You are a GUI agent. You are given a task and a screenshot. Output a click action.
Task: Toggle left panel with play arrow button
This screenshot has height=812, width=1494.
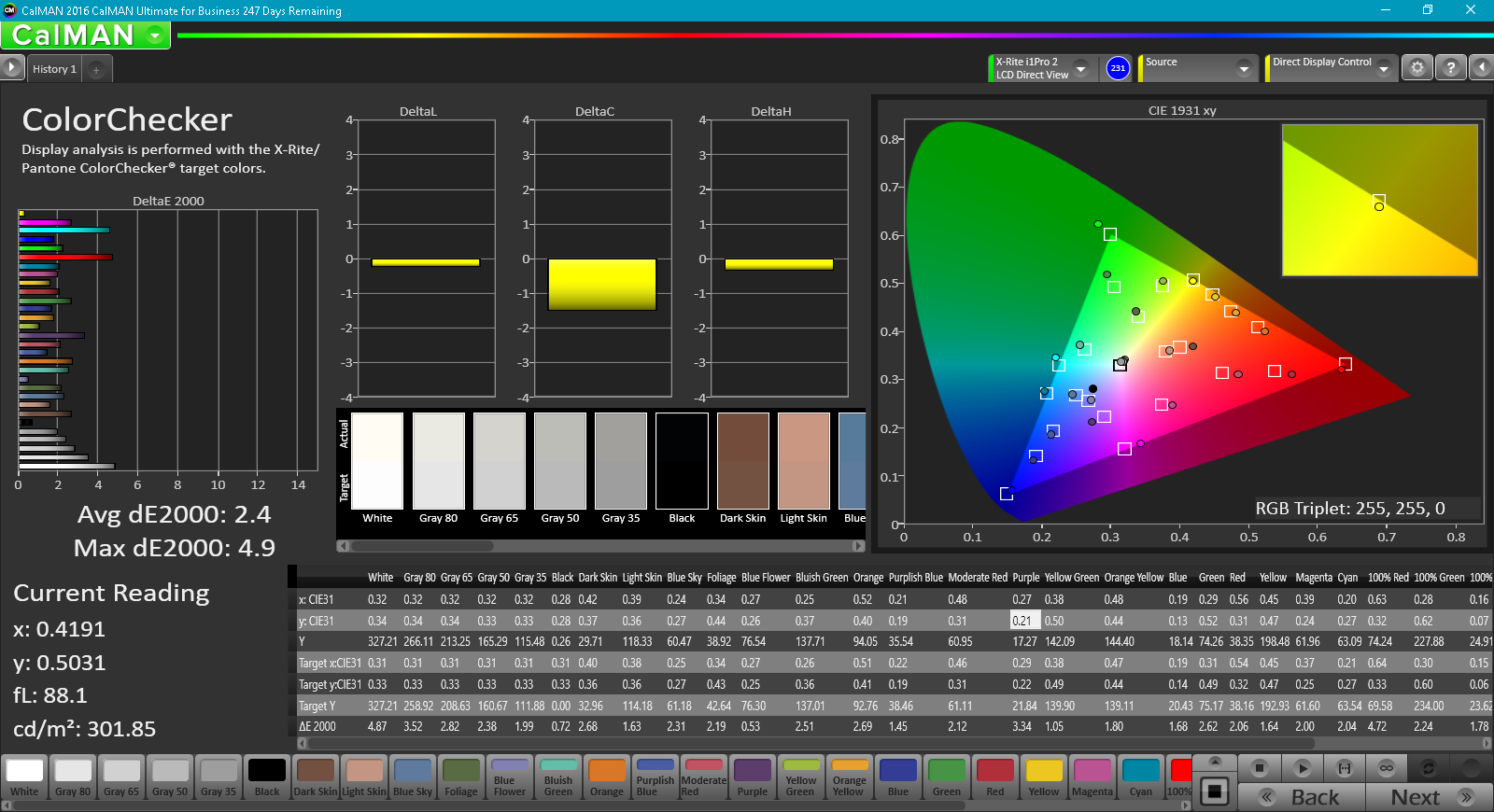pos(11,67)
